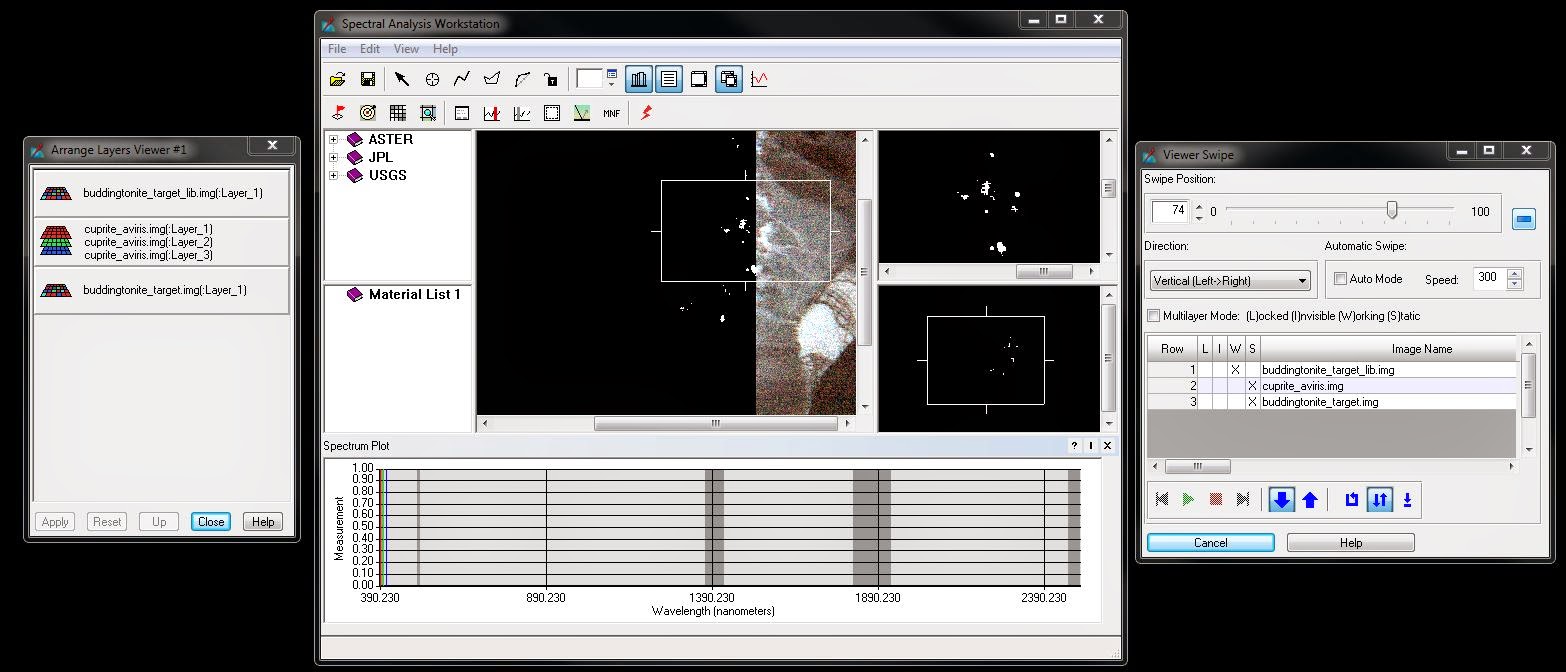Choose the polygon drawing tool
Screen dimensions: 1566x672
pos(491,79)
